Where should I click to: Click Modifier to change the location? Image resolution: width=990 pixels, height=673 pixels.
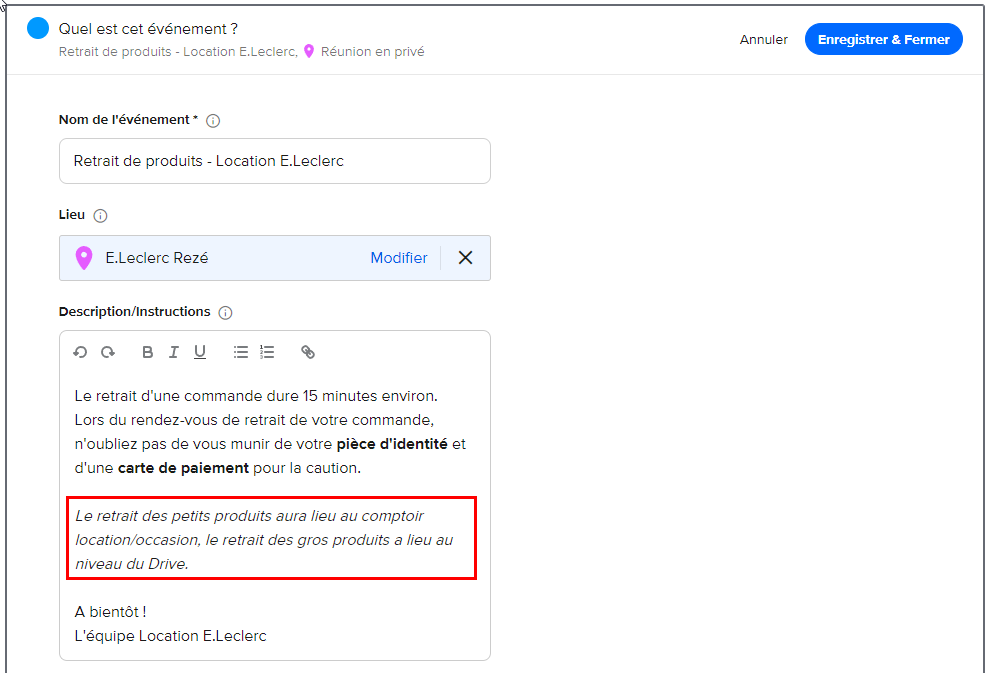[398, 258]
